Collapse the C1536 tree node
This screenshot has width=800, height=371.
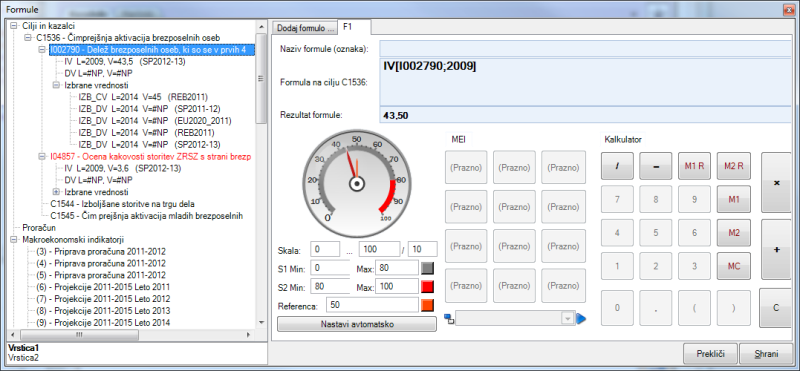[x=28, y=37]
